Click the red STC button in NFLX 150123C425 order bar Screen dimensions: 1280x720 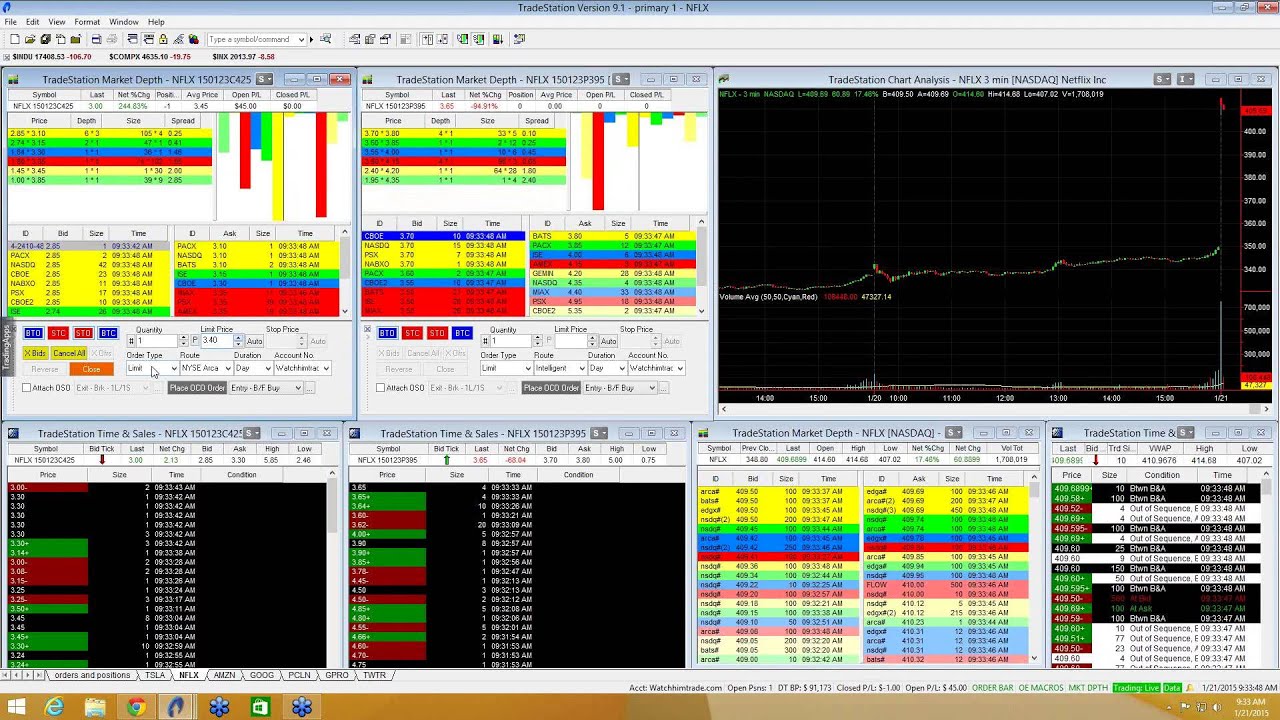[x=58, y=333]
